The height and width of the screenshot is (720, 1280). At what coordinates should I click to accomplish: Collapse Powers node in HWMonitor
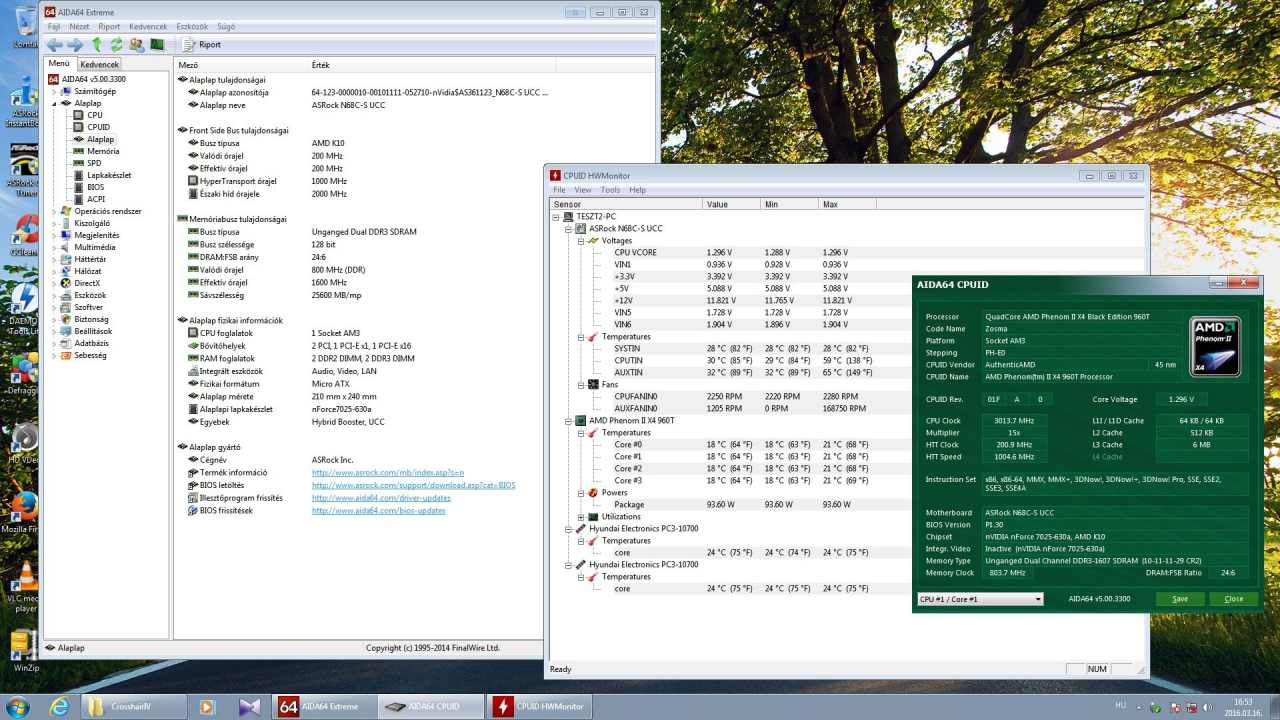[x=580, y=493]
